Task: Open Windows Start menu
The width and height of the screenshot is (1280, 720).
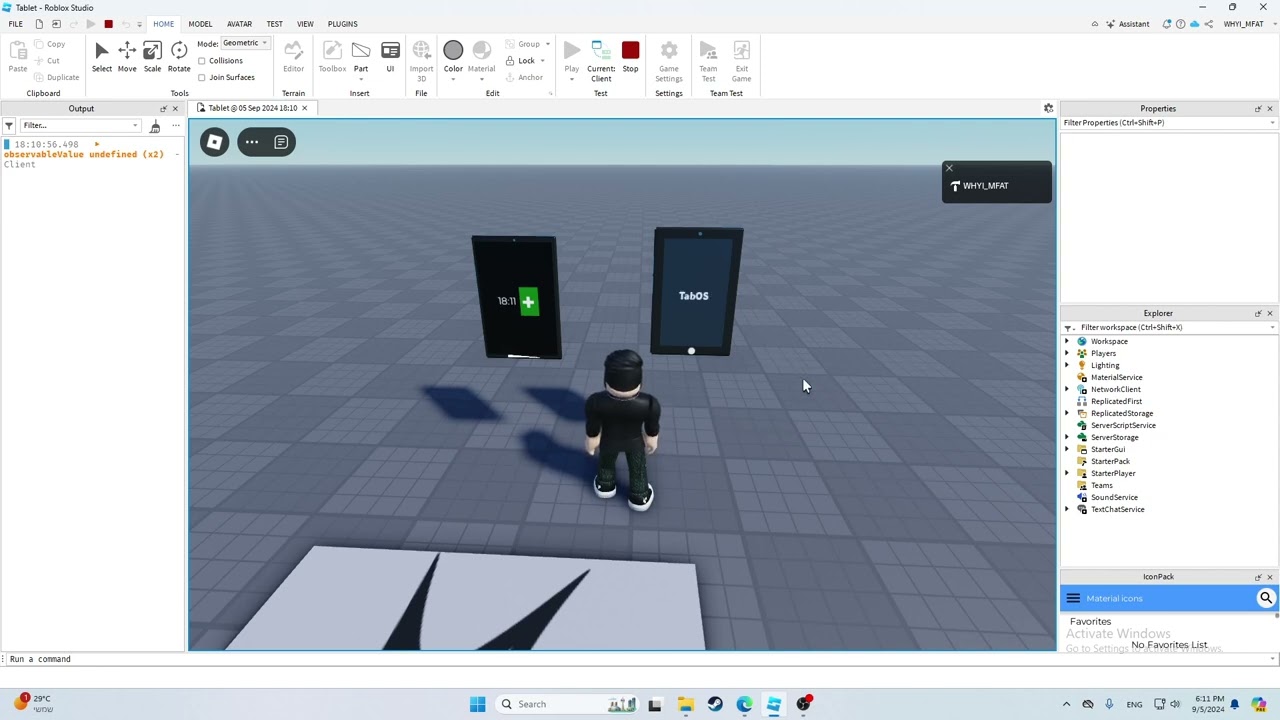Action: point(477,704)
